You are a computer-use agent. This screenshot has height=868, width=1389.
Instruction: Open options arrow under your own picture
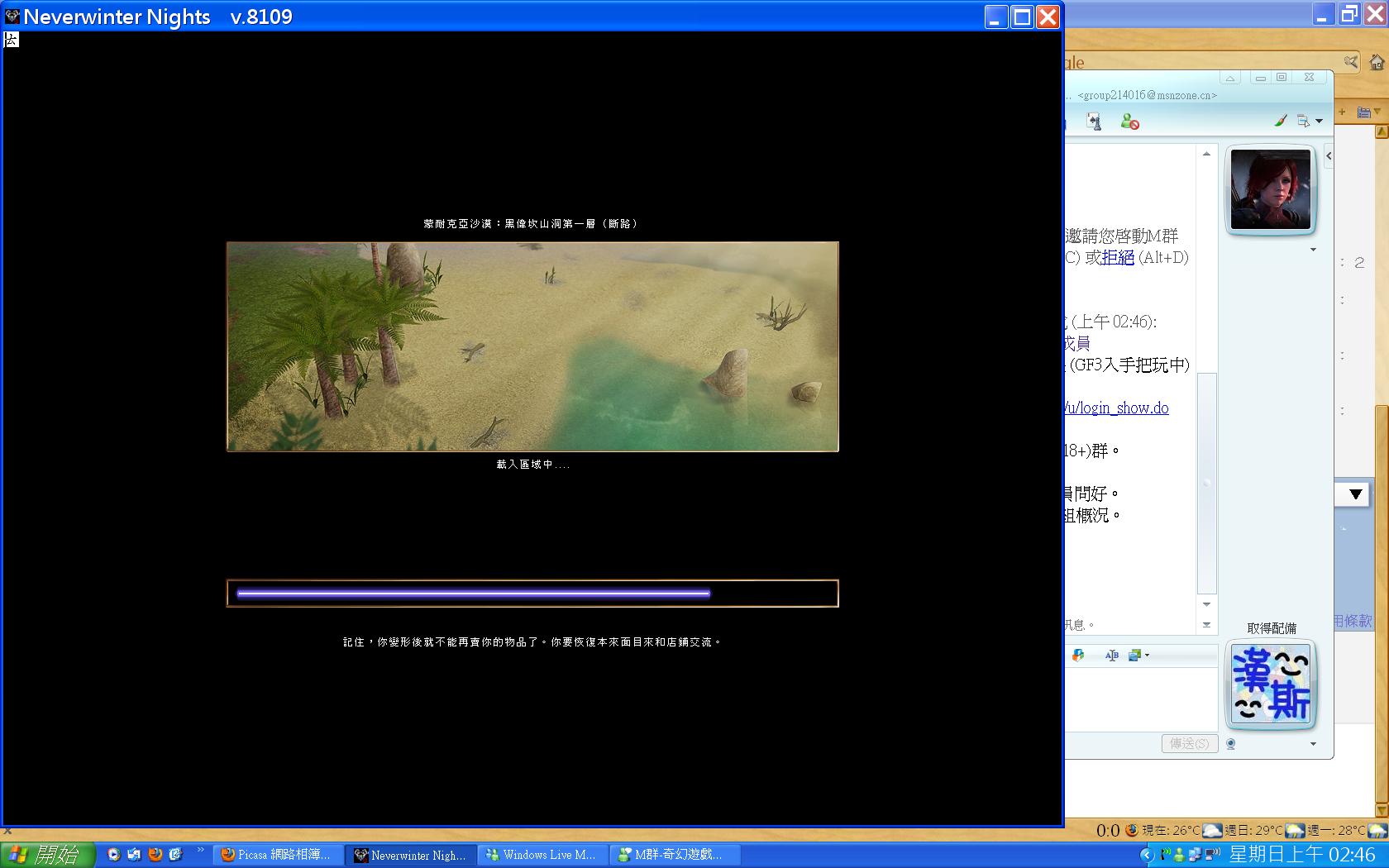click(x=1313, y=744)
